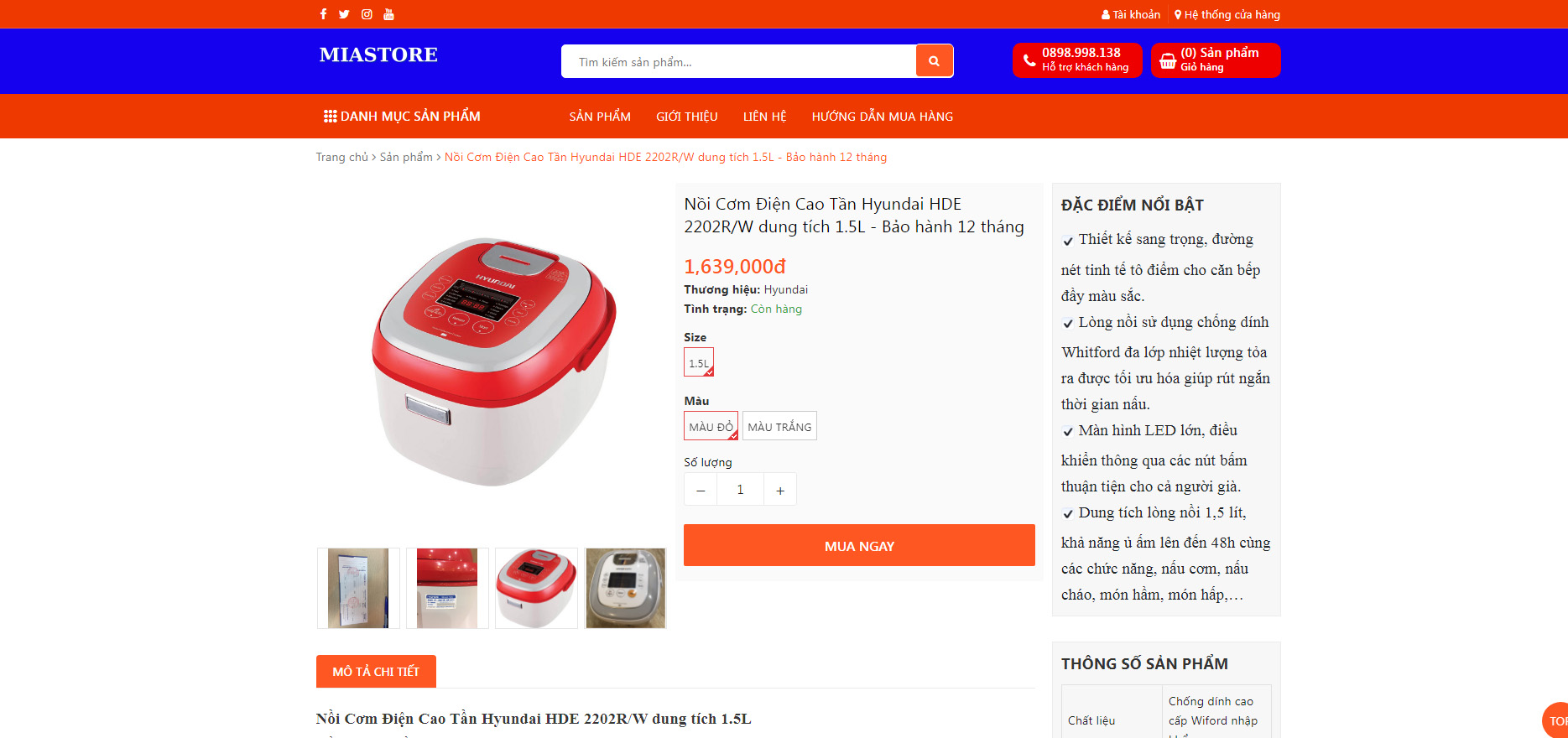This screenshot has width=1568, height=738.
Task: Select MÀU TRẮNG color option
Action: 779,426
